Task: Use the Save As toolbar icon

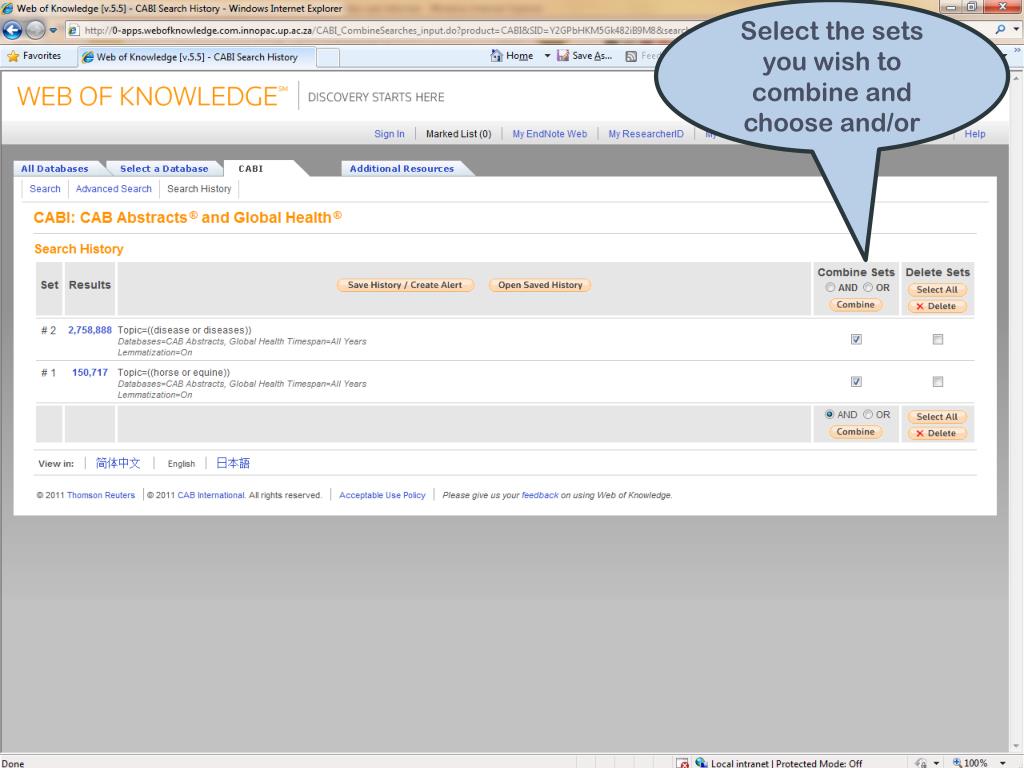Action: tap(563, 56)
